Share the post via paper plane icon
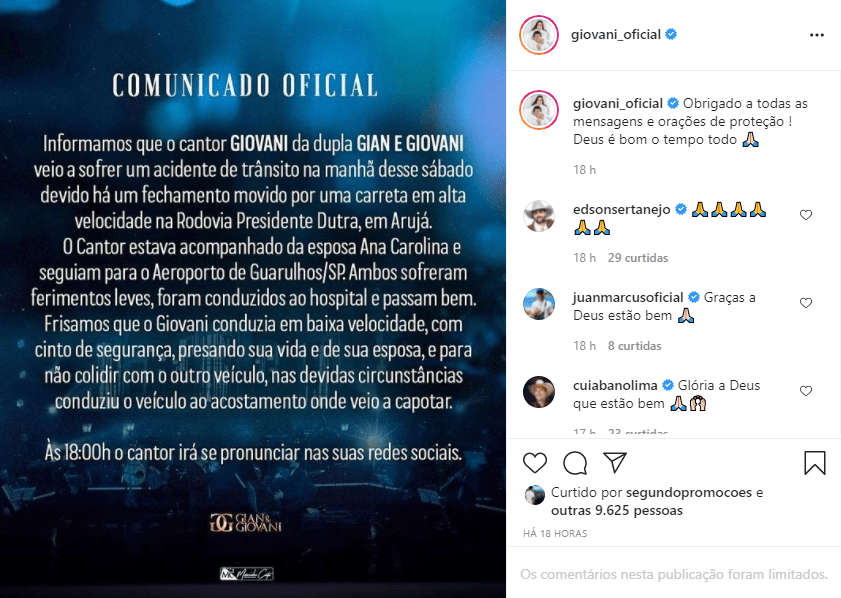Viewport: 841px width, 598px height. pyautogui.click(x=615, y=462)
